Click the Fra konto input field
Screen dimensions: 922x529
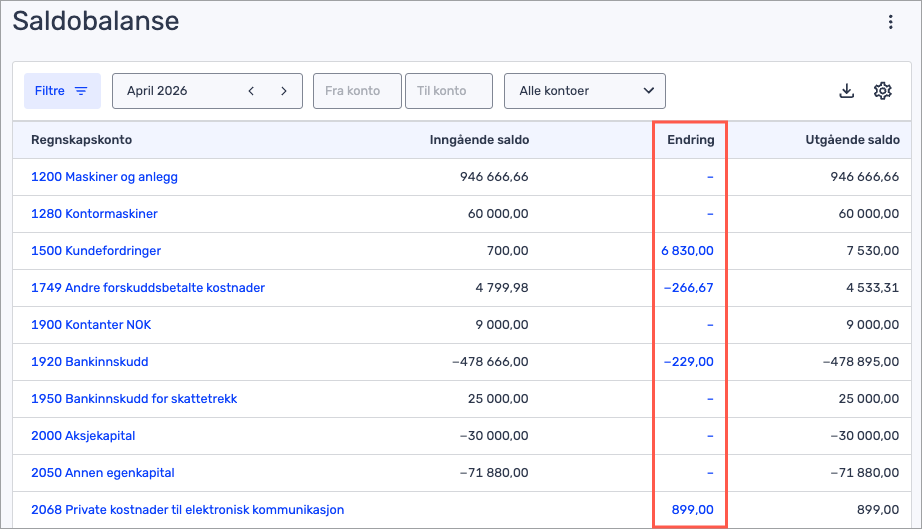point(357,91)
